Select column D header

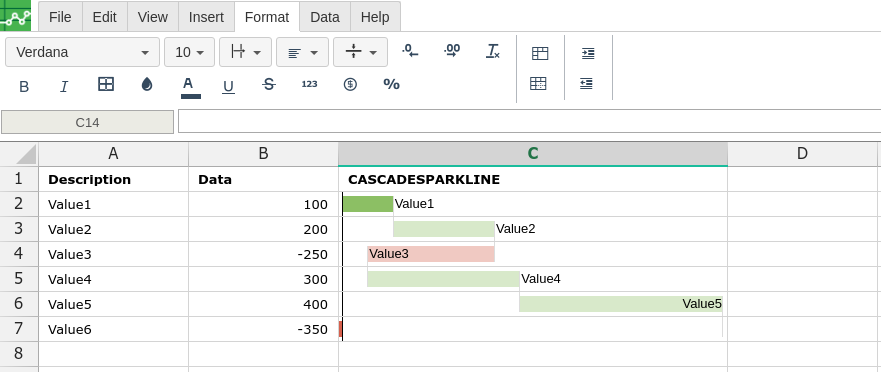tap(802, 153)
